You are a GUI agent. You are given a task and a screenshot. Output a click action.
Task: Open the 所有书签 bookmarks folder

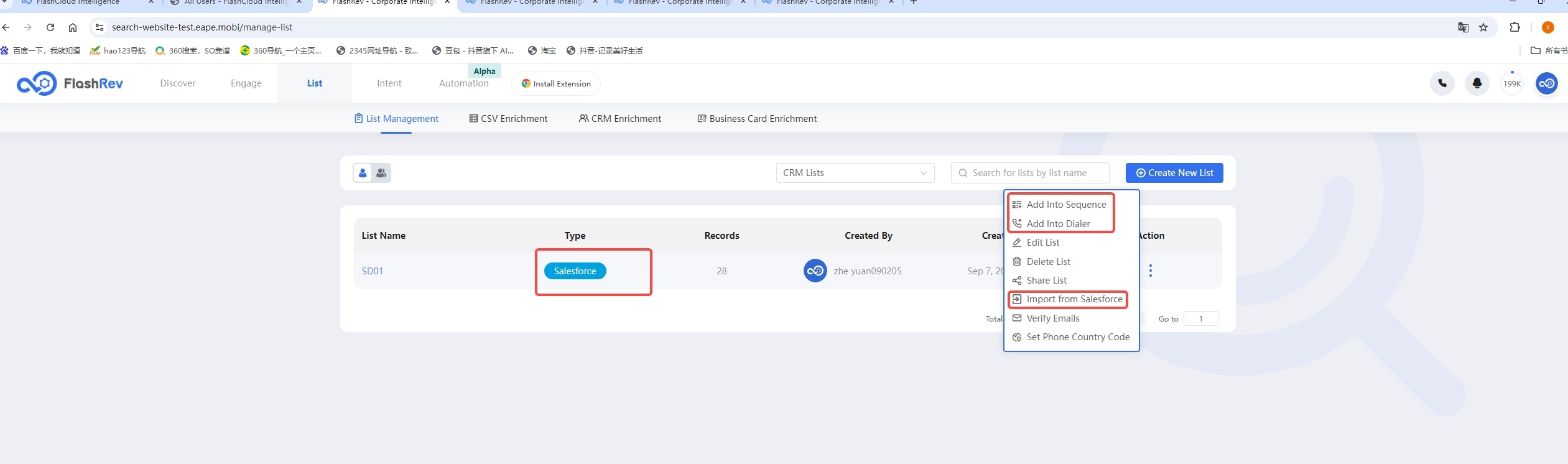tap(1549, 51)
